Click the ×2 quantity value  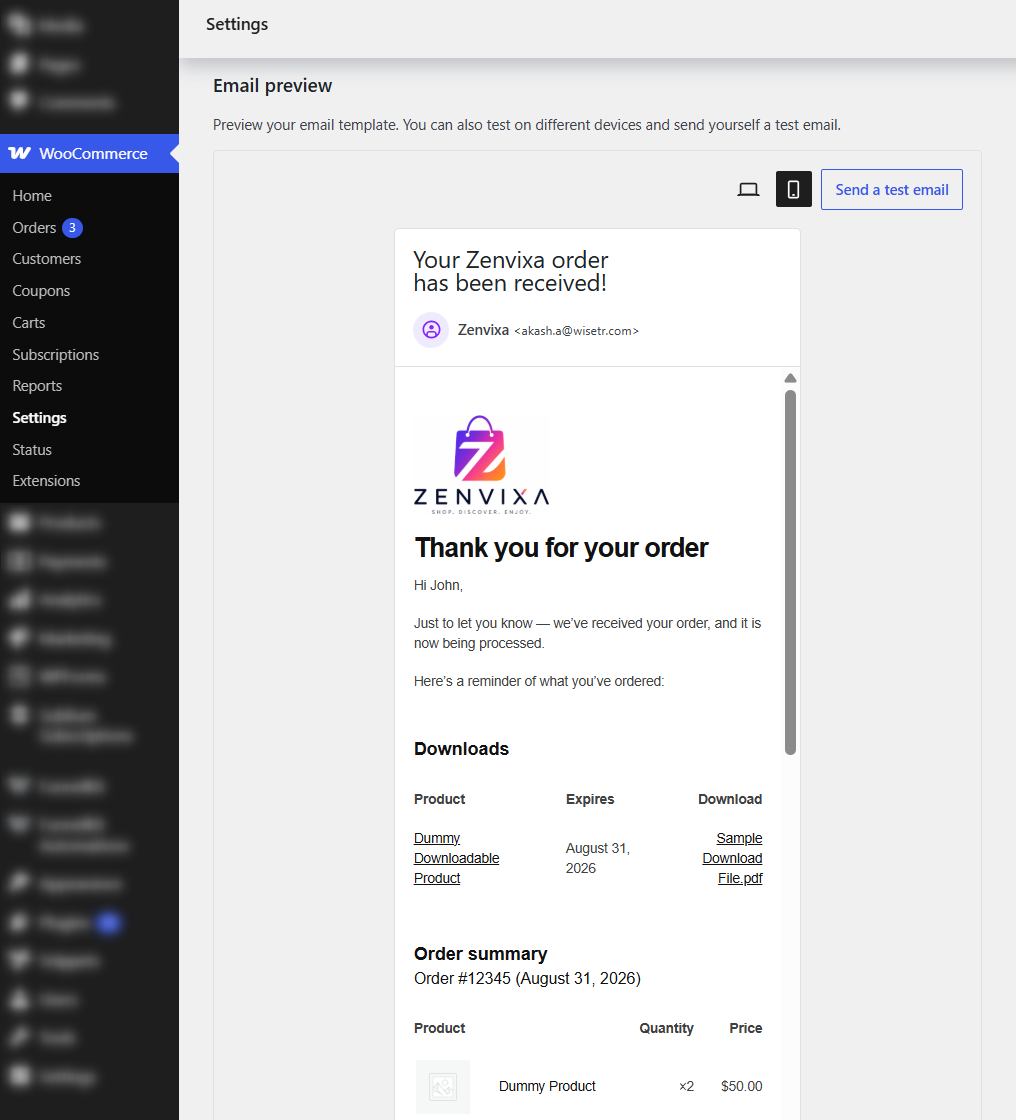tap(687, 1086)
